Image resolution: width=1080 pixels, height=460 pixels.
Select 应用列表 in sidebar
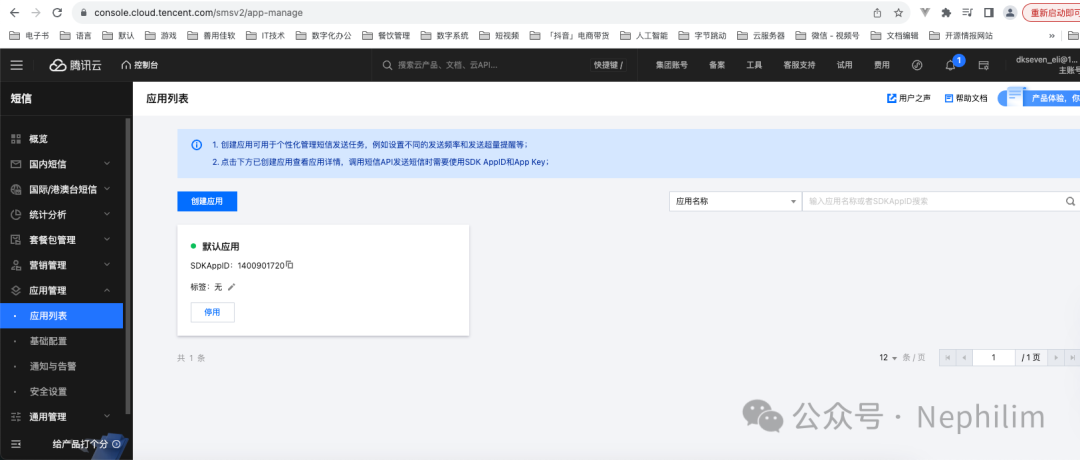(x=61, y=315)
